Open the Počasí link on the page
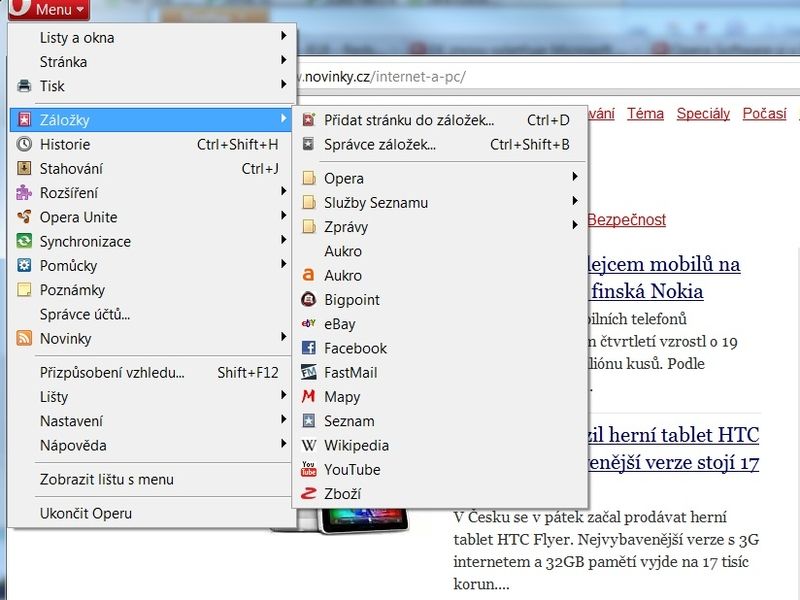 tap(764, 113)
